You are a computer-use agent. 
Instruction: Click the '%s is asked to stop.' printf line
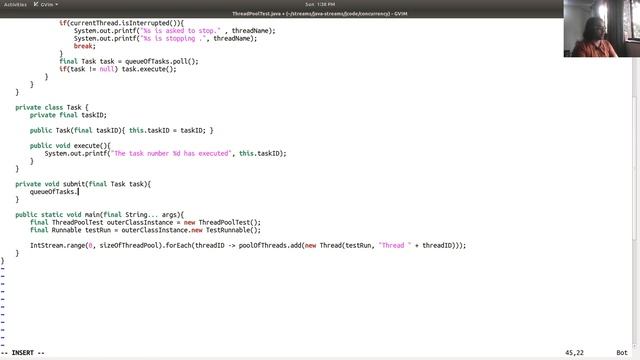coord(174,31)
